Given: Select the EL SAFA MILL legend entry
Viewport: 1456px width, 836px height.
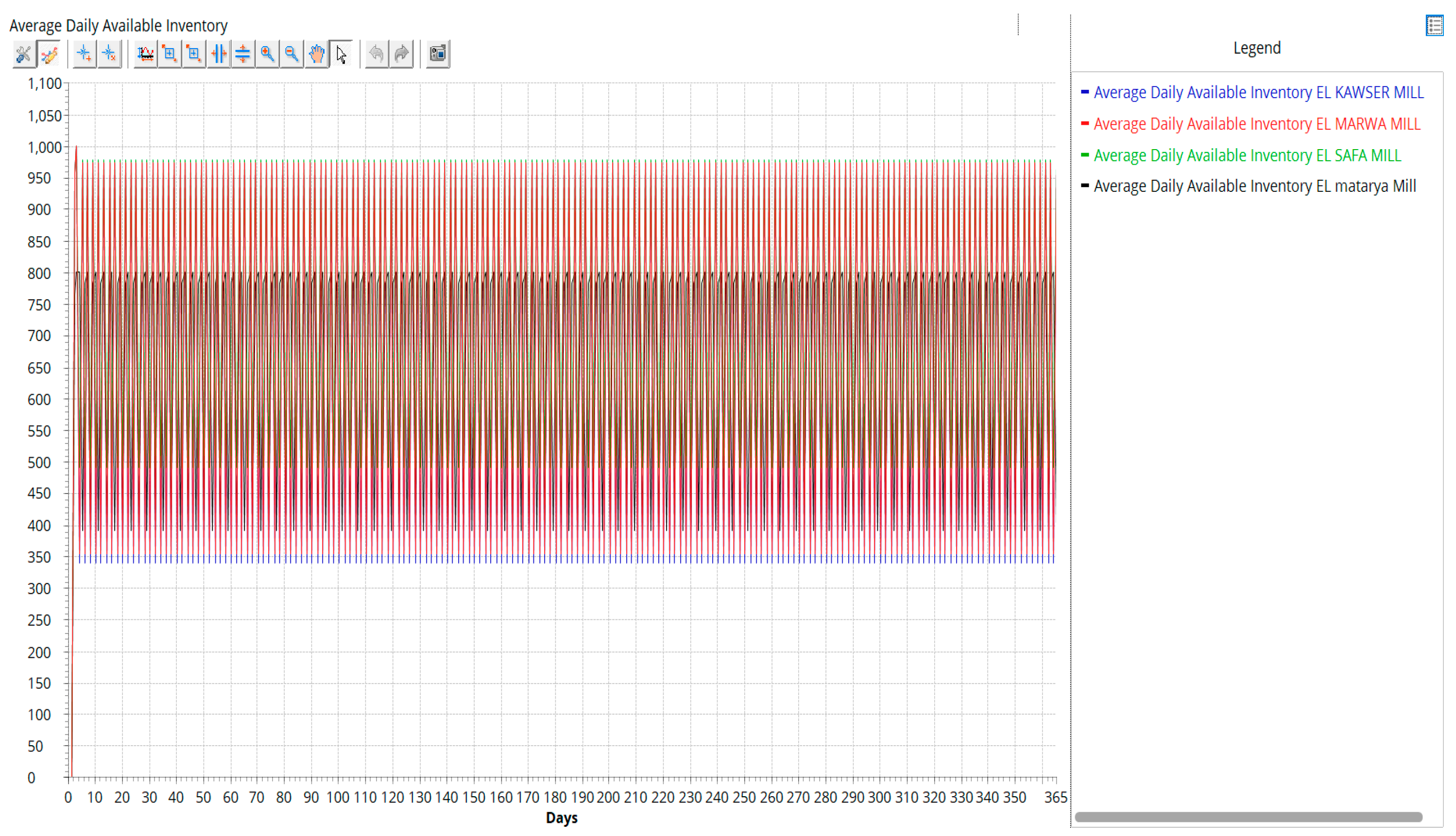Looking at the screenshot, I should [1247, 155].
